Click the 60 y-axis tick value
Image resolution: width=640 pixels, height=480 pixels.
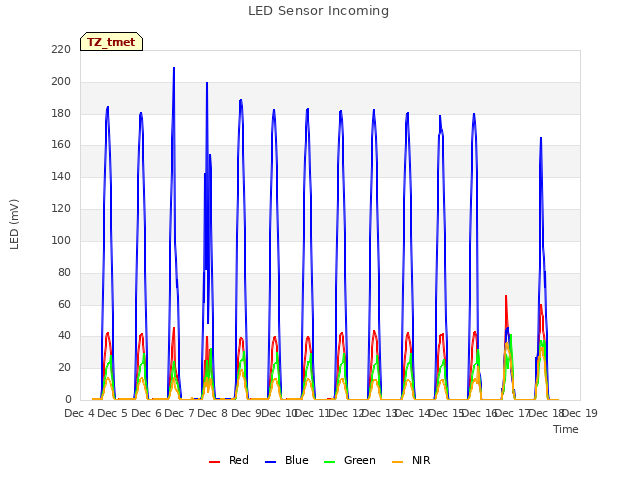(x=64, y=304)
